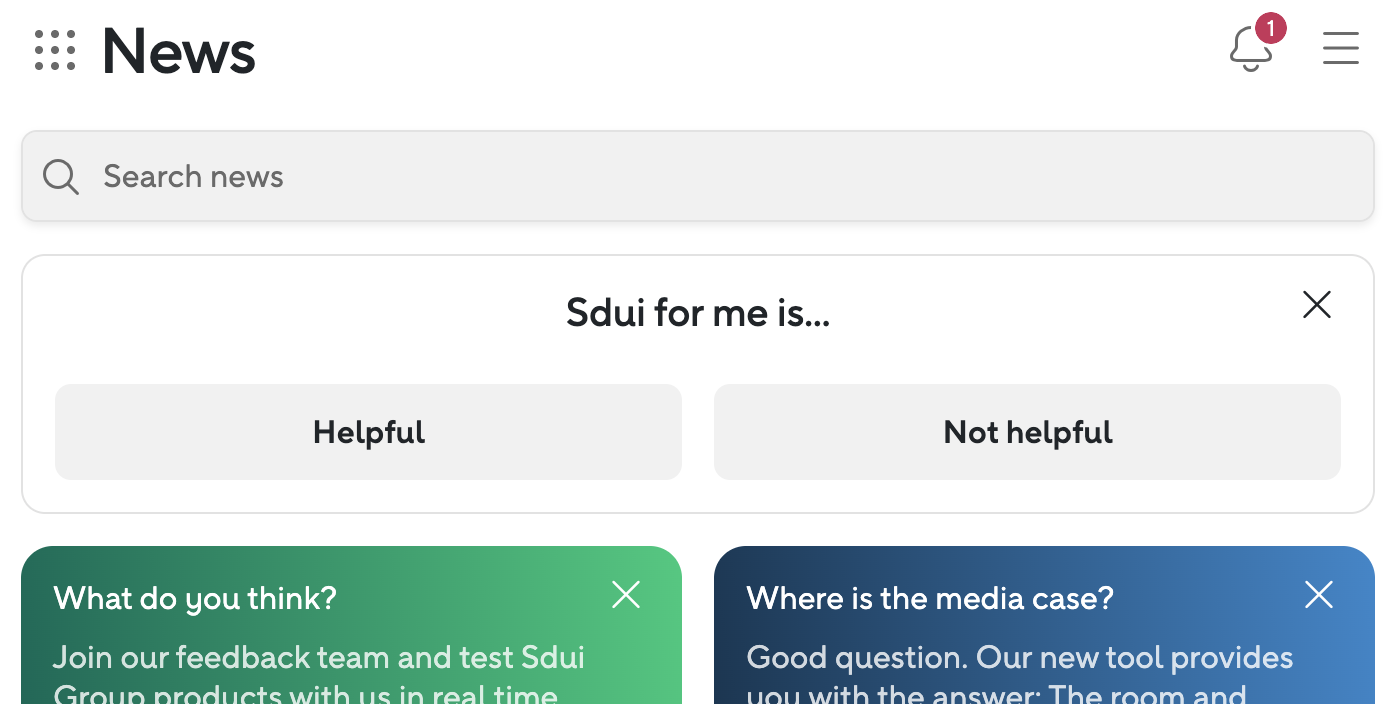Image resolution: width=1394 pixels, height=704 pixels.
Task: Choose the "Helpful" survey answer
Action: (x=368, y=432)
